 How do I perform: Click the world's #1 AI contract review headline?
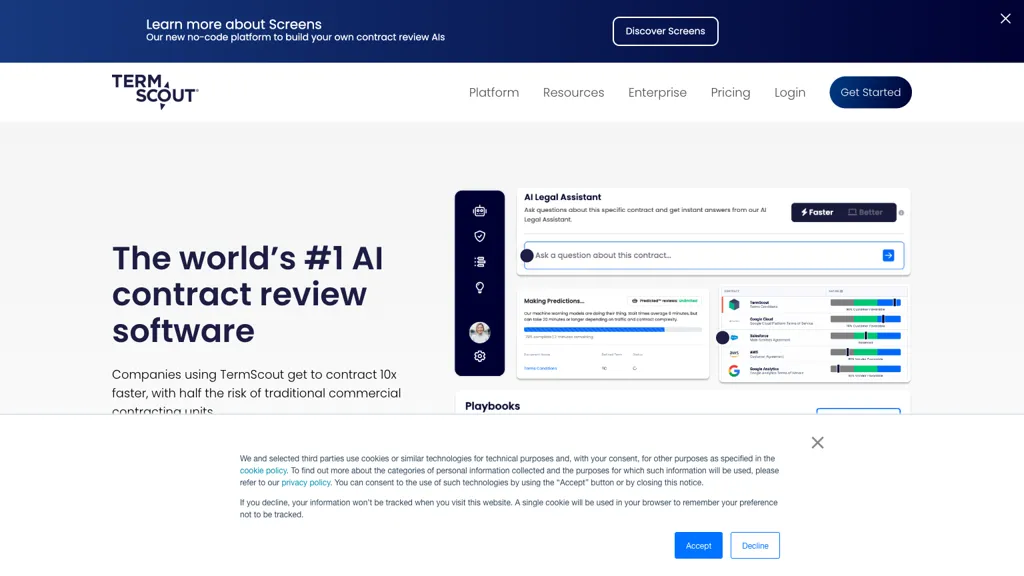pos(248,295)
